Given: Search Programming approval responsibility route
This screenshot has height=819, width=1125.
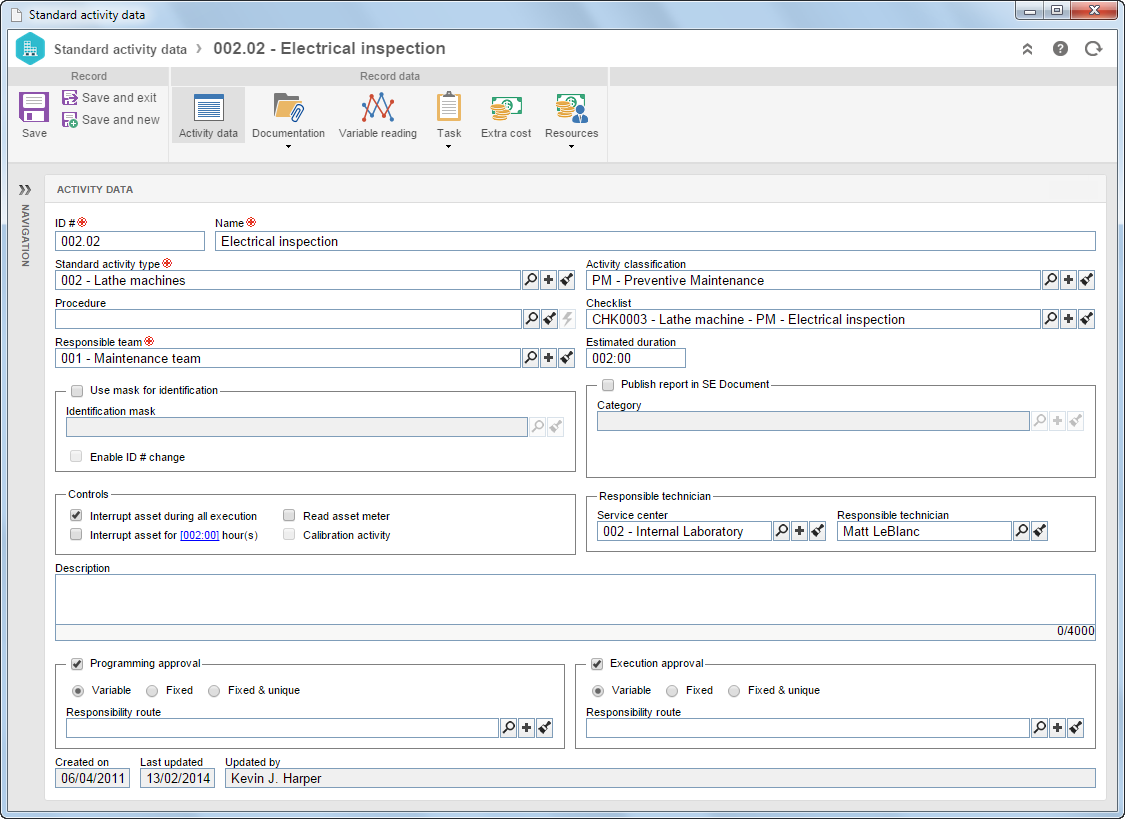Looking at the screenshot, I should click(509, 728).
